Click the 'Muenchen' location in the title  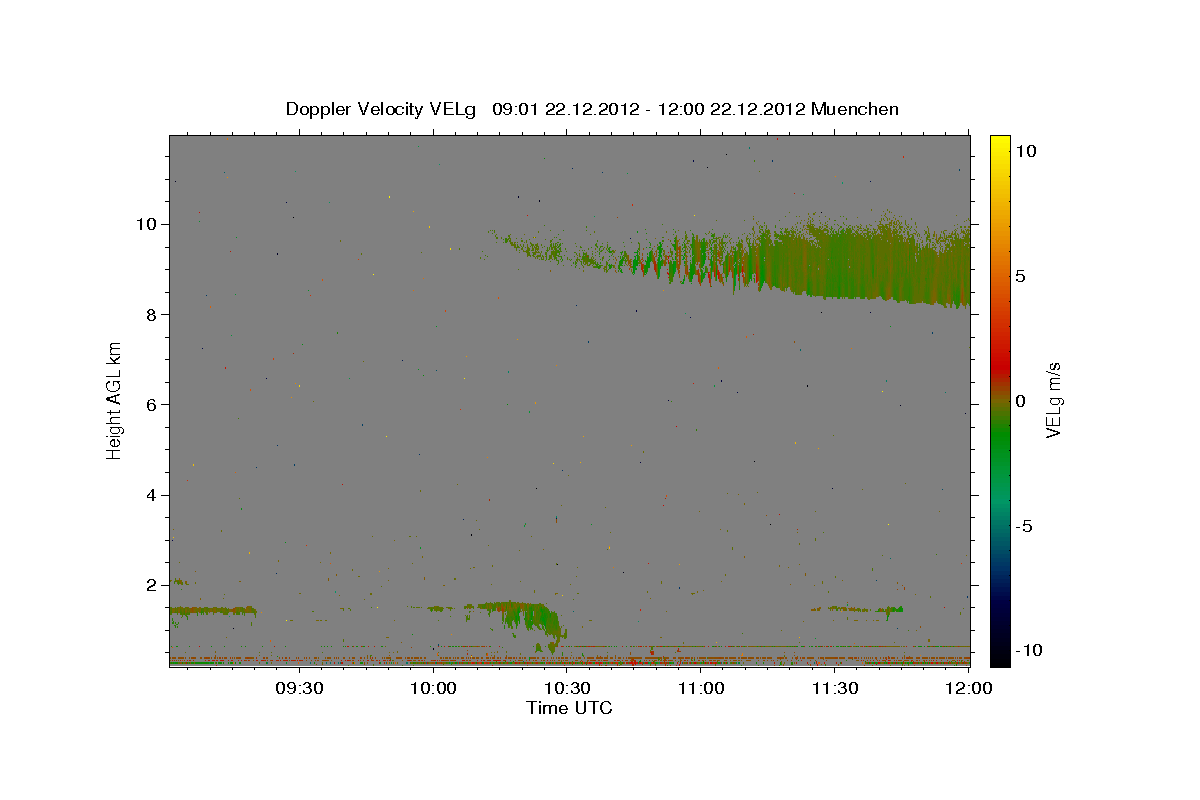click(855, 109)
